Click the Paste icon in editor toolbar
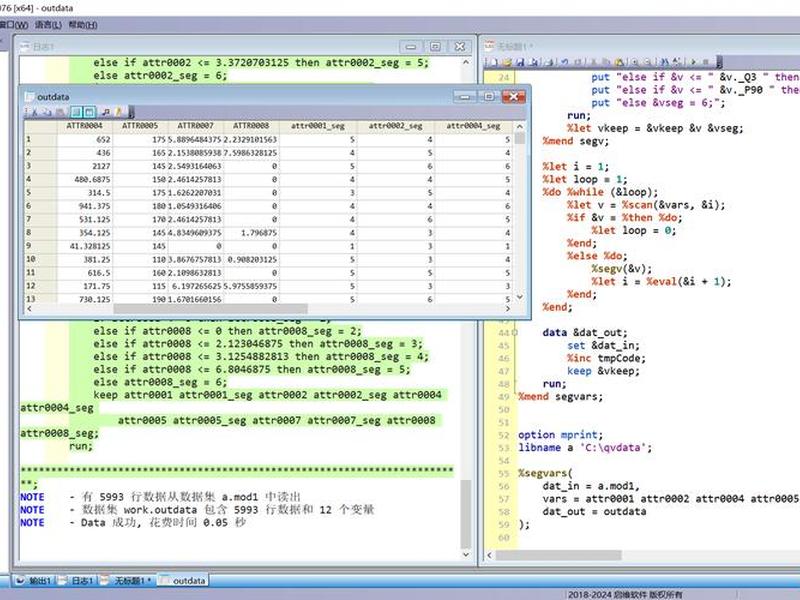Screen dimensions: 800x600 tap(619, 62)
